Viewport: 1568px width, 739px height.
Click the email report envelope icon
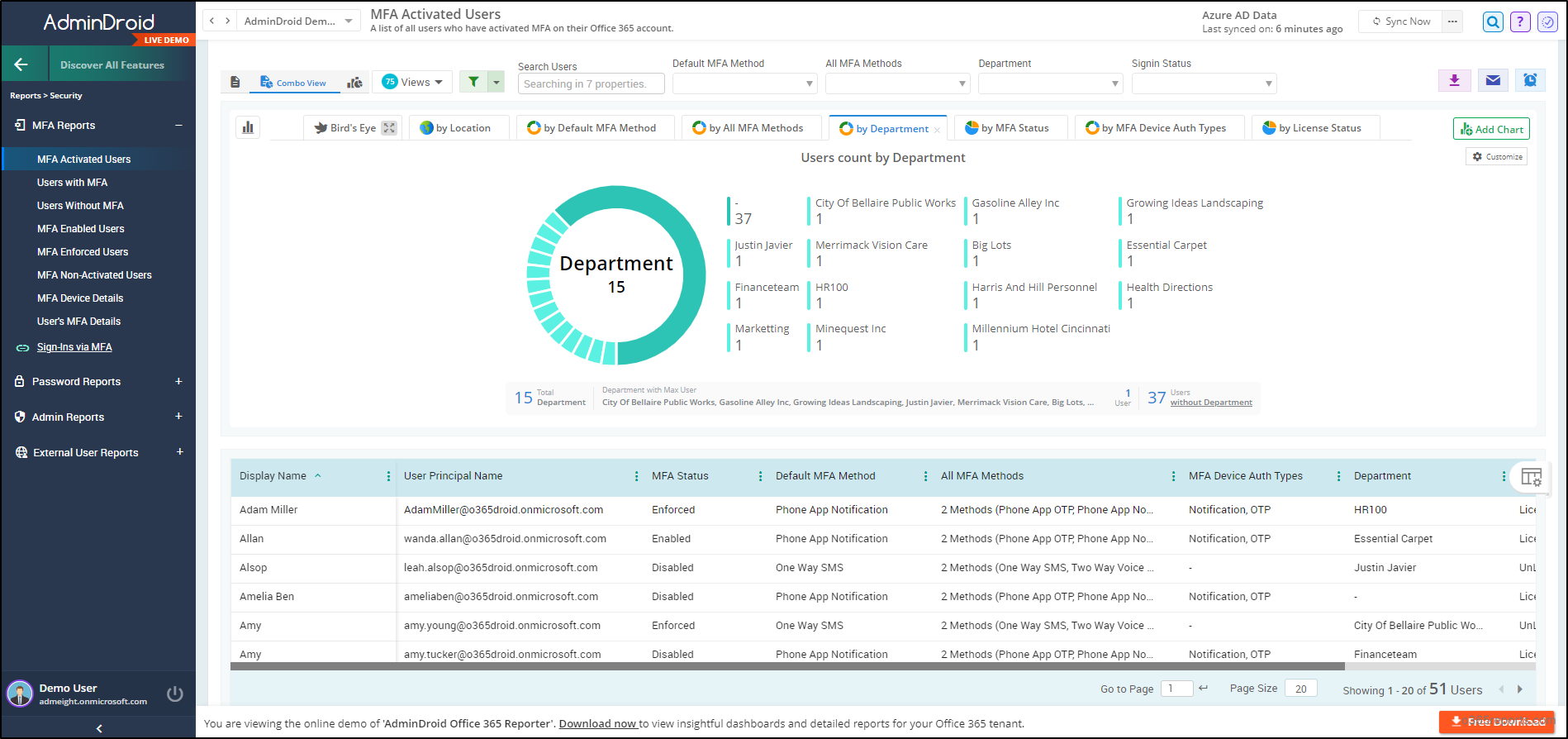point(1493,80)
